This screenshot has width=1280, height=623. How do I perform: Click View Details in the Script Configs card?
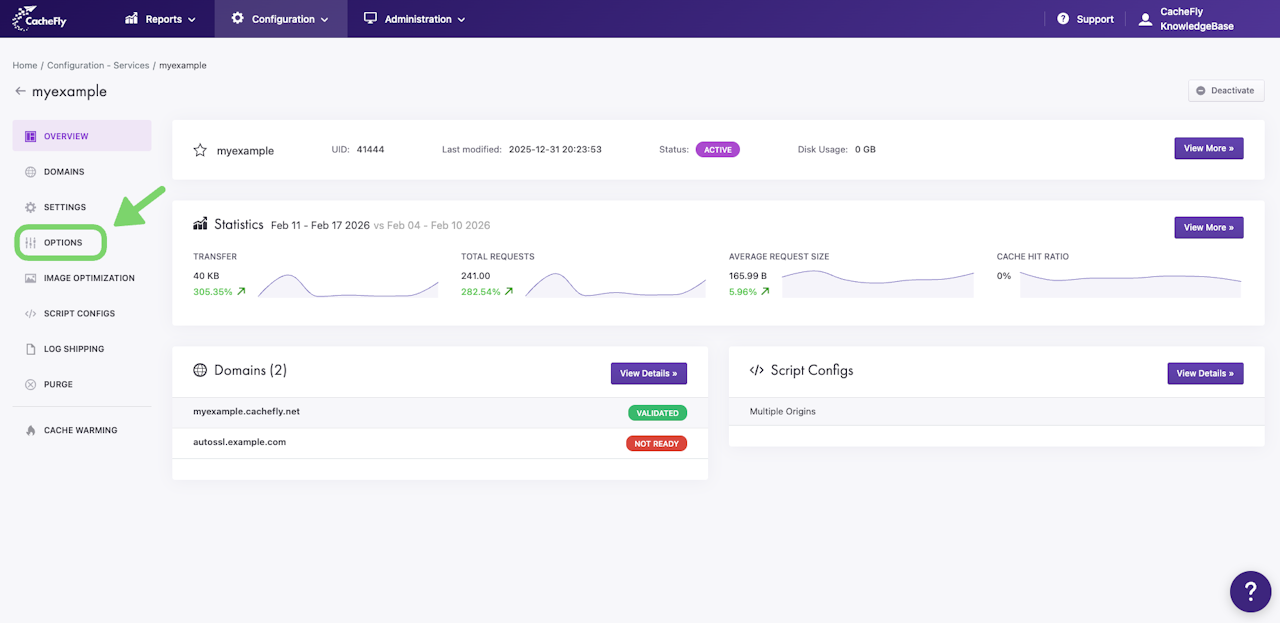click(1206, 373)
